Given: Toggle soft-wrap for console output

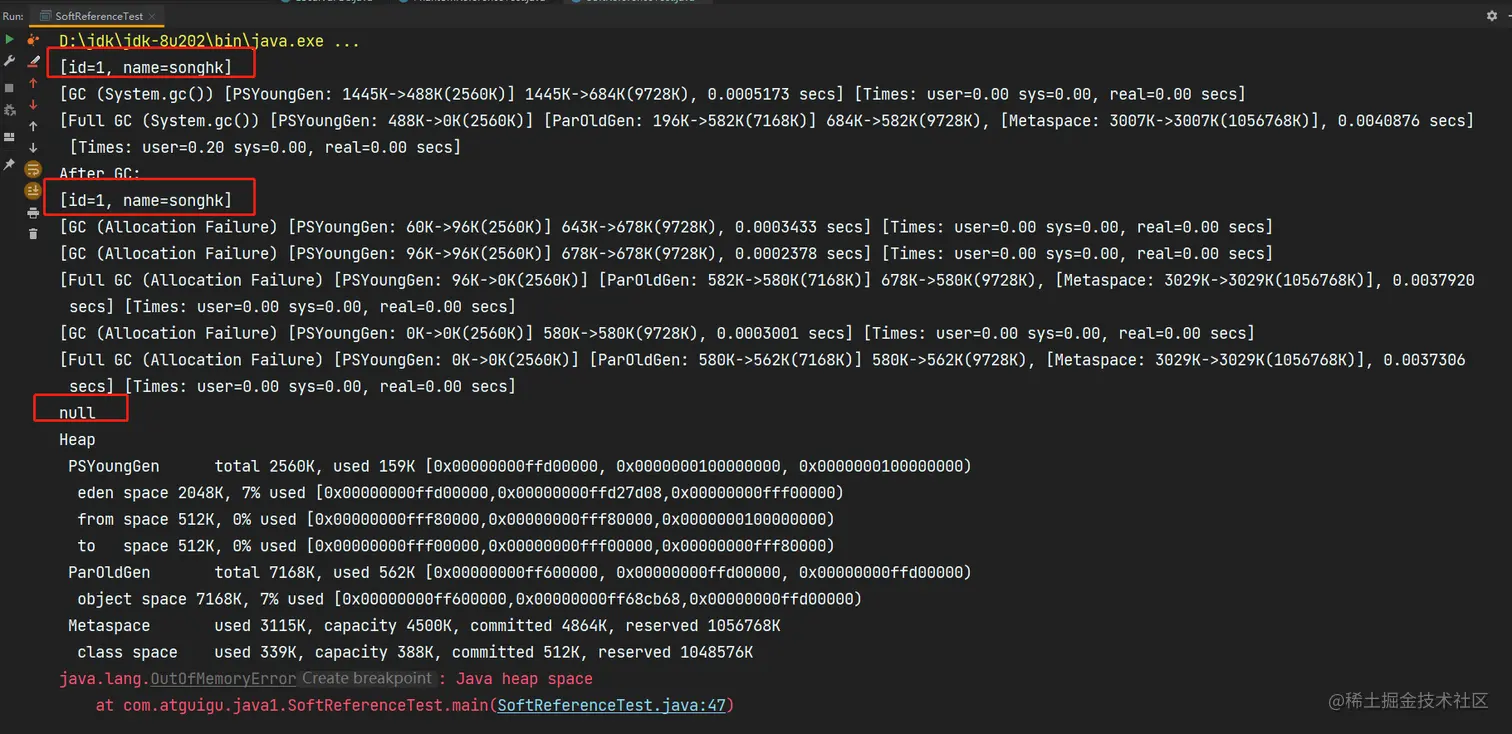Looking at the screenshot, I should 33,169.
